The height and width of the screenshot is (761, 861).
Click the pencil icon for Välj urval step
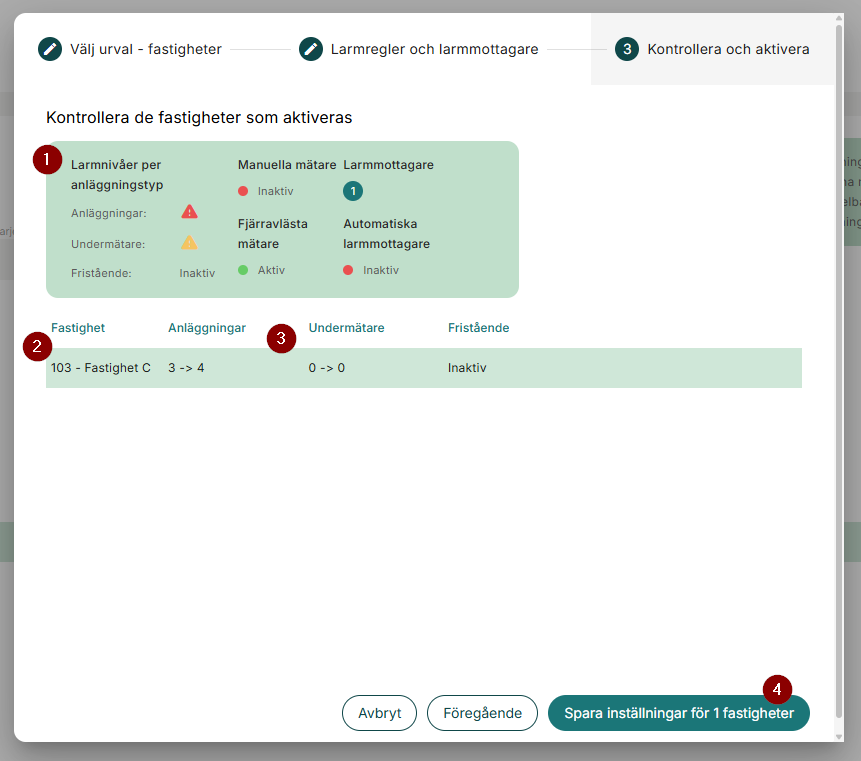50,49
